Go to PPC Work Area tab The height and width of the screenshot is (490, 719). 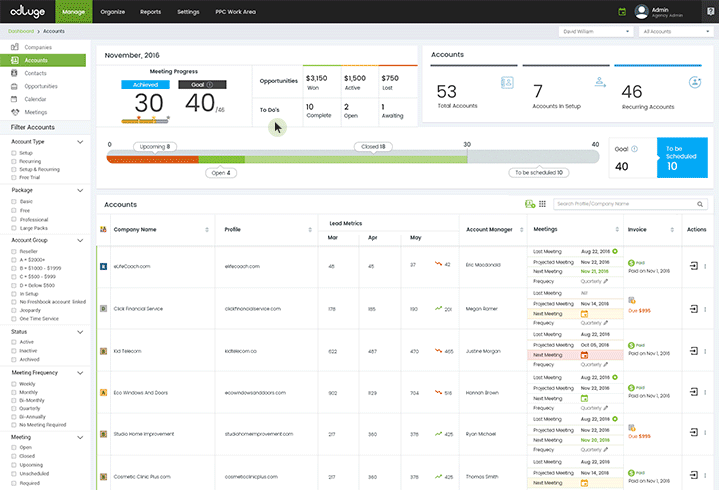pyautogui.click(x=235, y=12)
